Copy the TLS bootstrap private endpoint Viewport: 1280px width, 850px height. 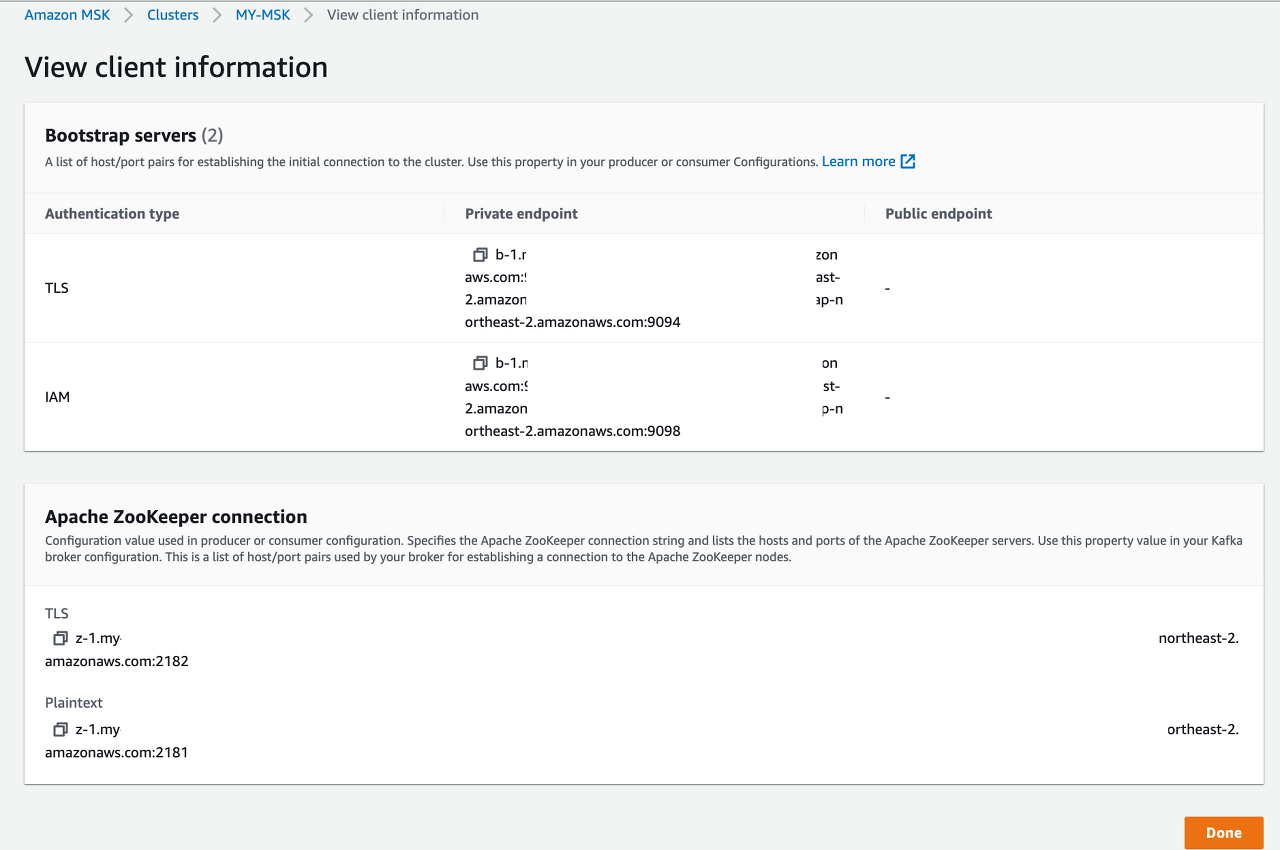480,255
